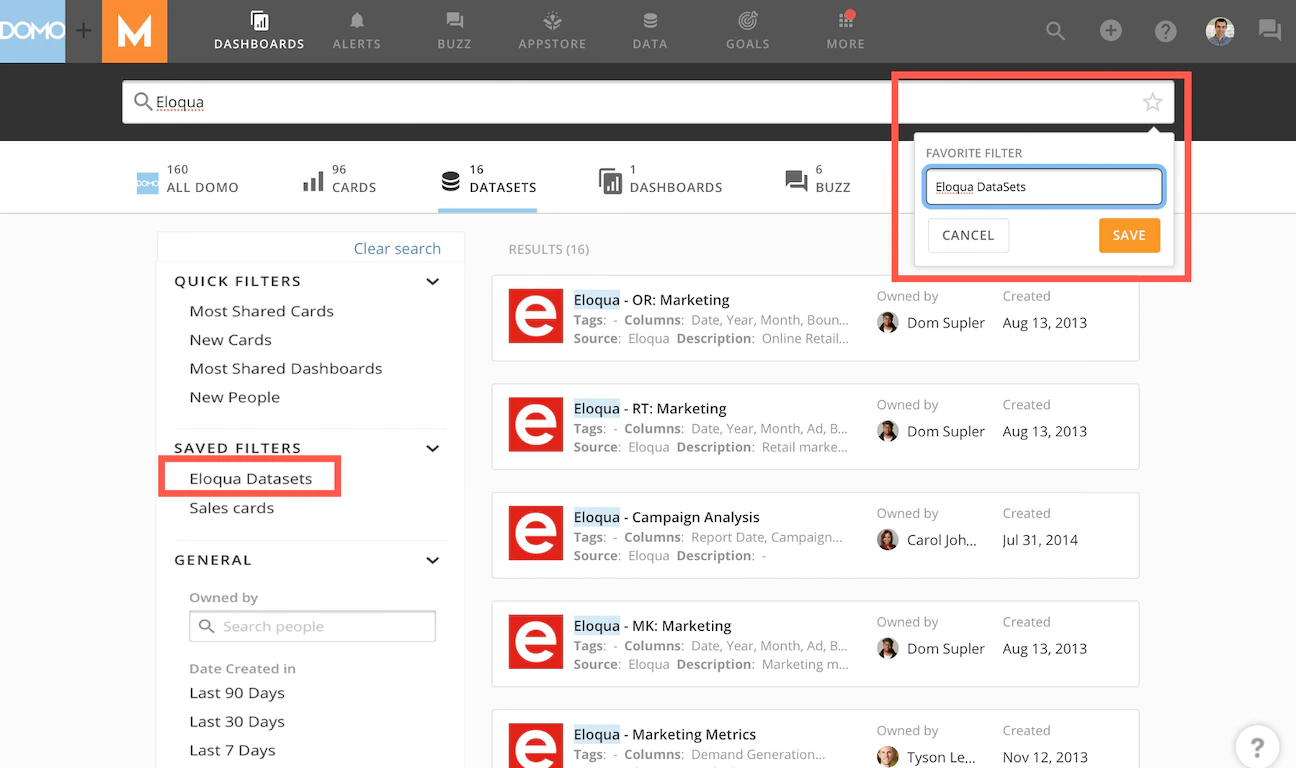Open the Buzz chat in top navigation
1296x768 pixels.
point(455,30)
